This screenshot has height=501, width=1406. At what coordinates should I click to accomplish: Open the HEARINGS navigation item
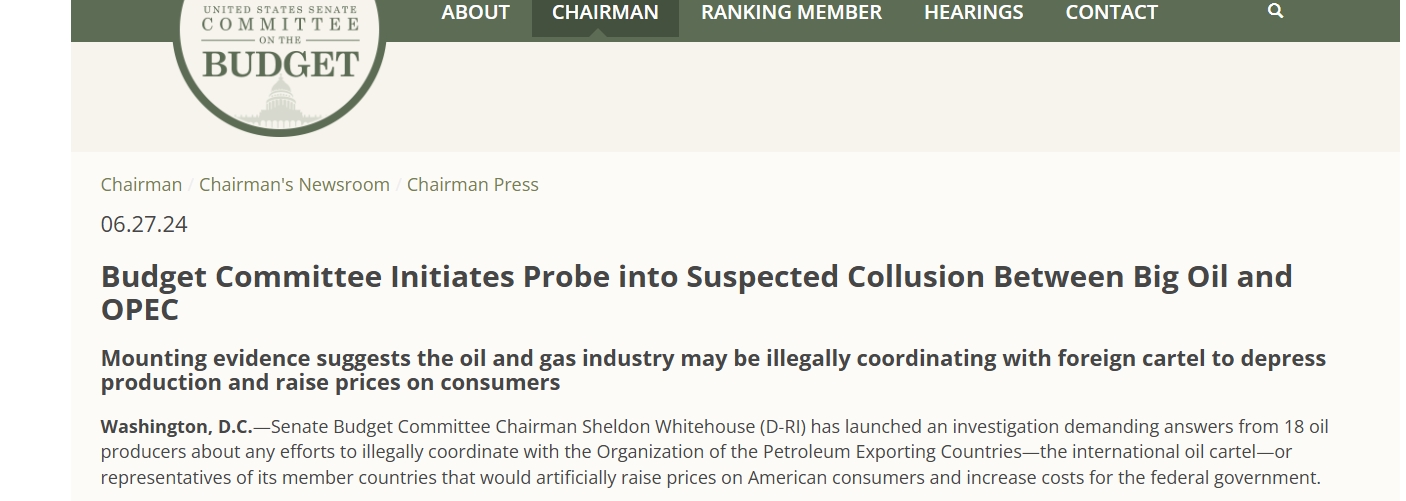click(x=973, y=12)
